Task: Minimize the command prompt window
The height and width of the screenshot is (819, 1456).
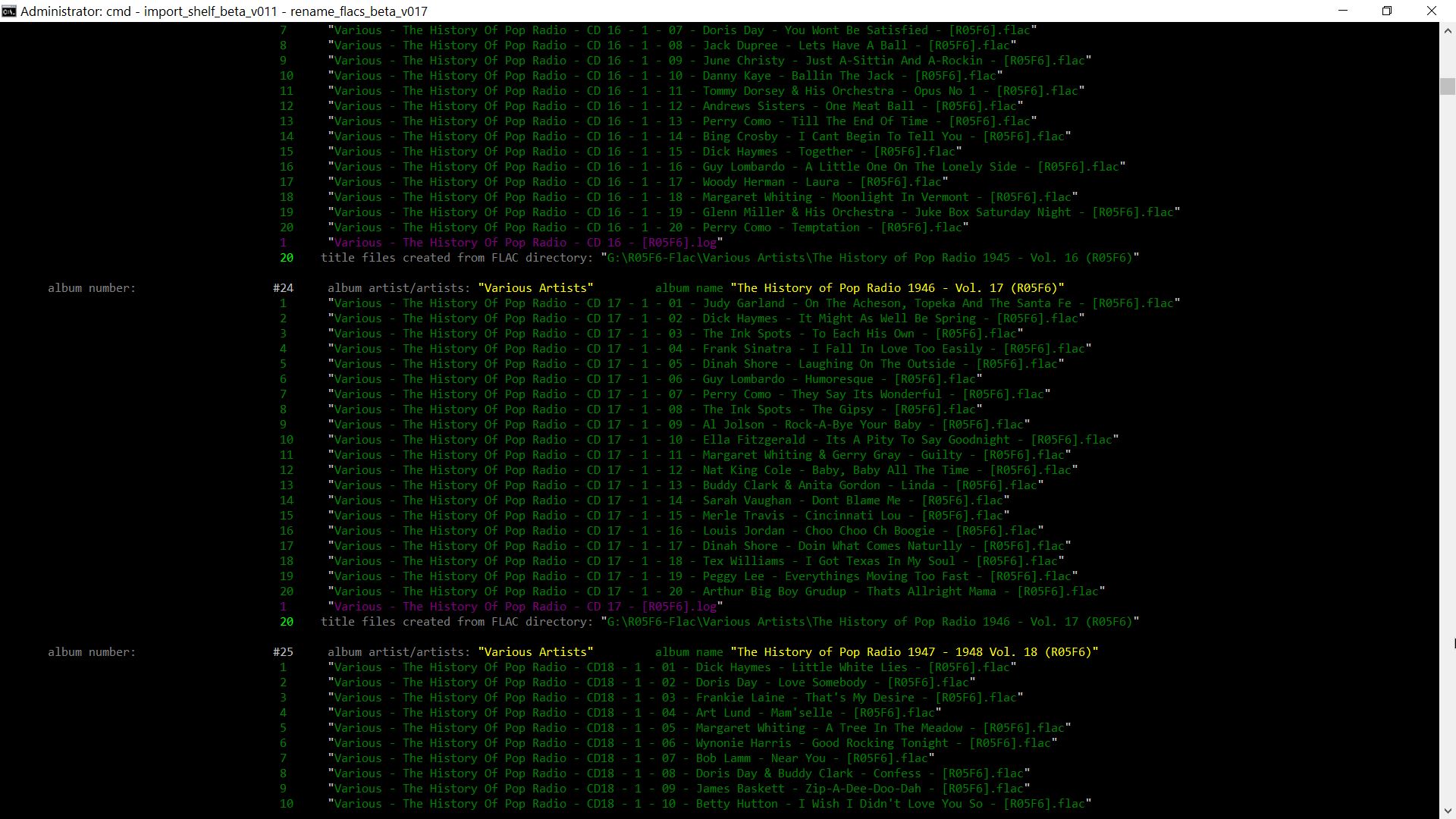Action: pos(1344,11)
